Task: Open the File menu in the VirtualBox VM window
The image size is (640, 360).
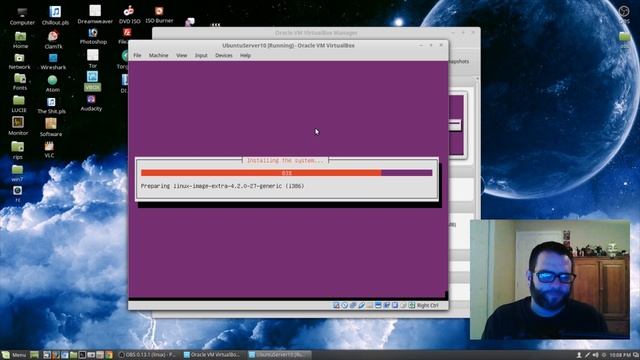Action: click(x=137, y=55)
